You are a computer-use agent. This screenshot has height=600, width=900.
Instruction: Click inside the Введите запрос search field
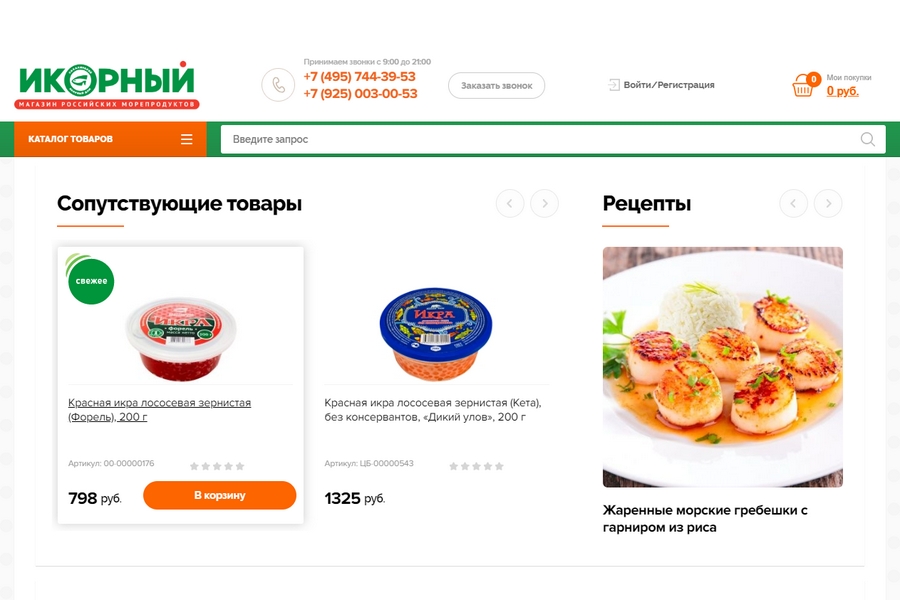point(540,139)
